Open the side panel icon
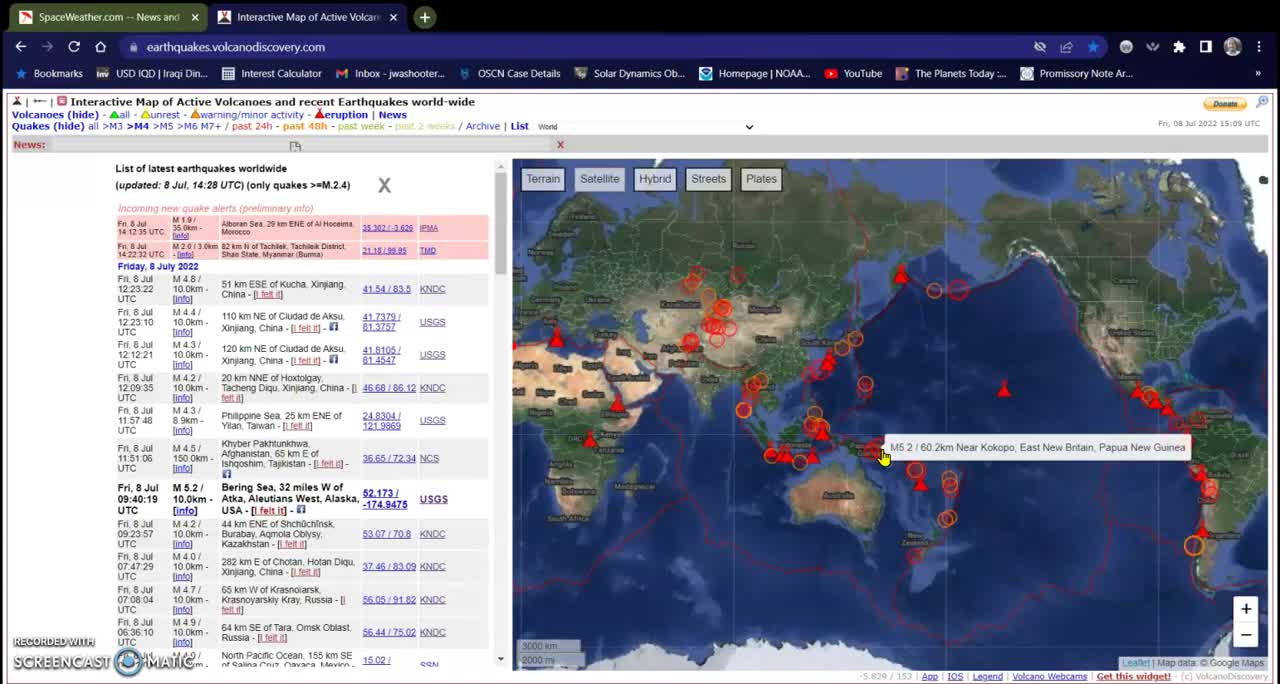1280x684 pixels. 1206,47
